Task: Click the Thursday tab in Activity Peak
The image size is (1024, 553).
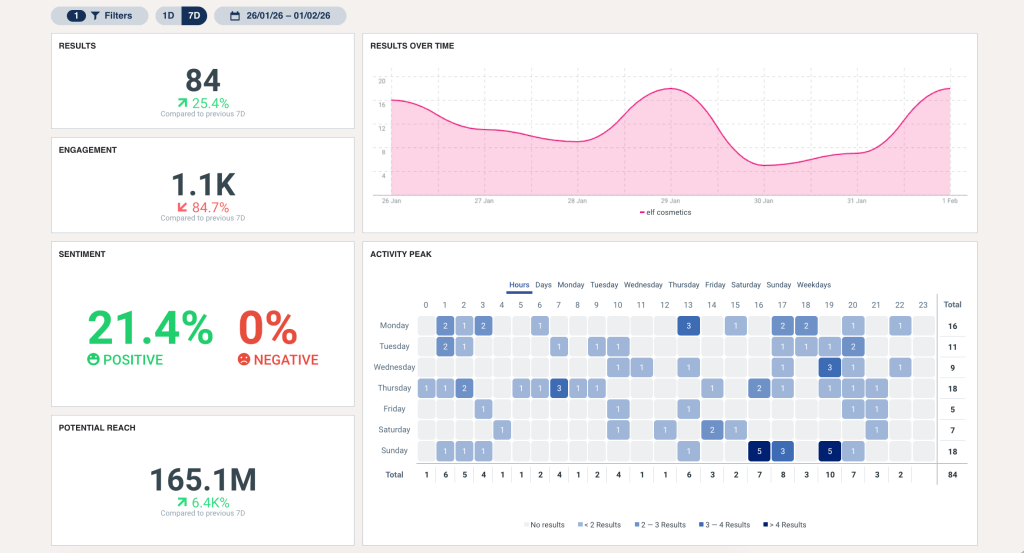Action: pos(683,285)
